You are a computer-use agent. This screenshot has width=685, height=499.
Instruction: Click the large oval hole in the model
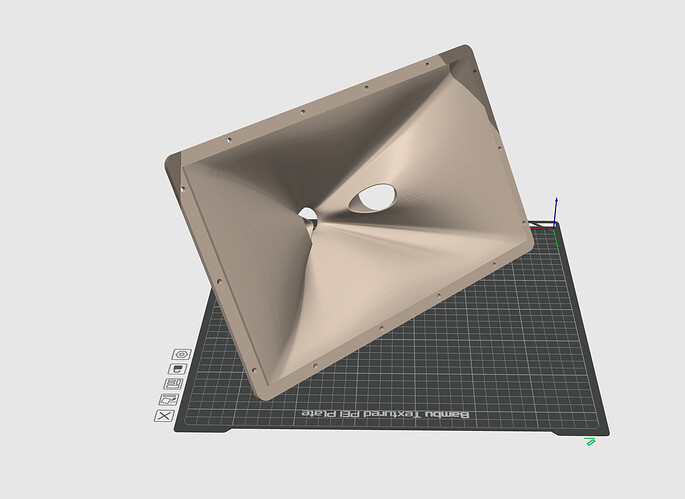[372, 198]
